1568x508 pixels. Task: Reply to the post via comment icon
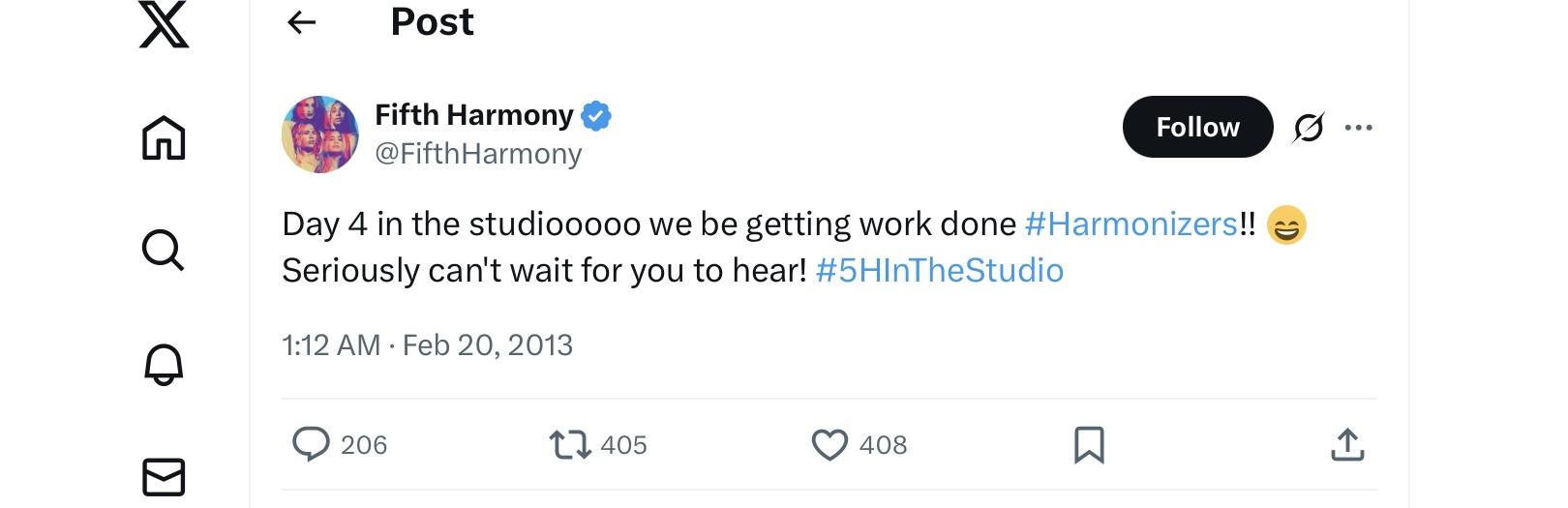click(311, 444)
